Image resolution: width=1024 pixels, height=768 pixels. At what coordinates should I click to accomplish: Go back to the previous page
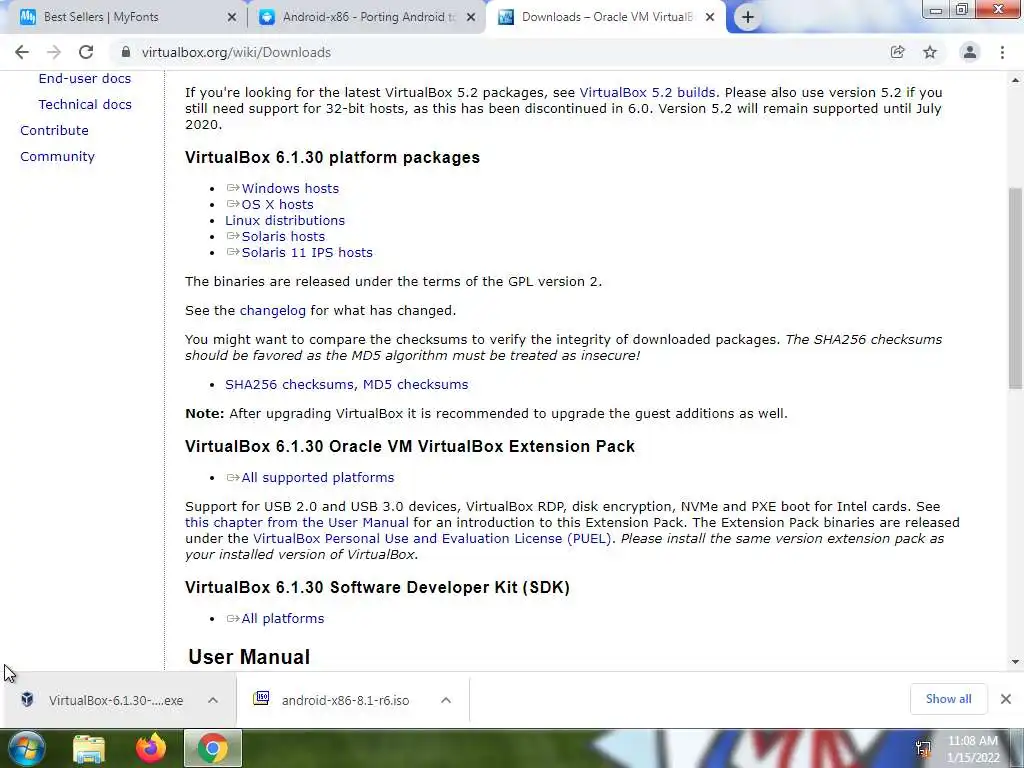(22, 52)
